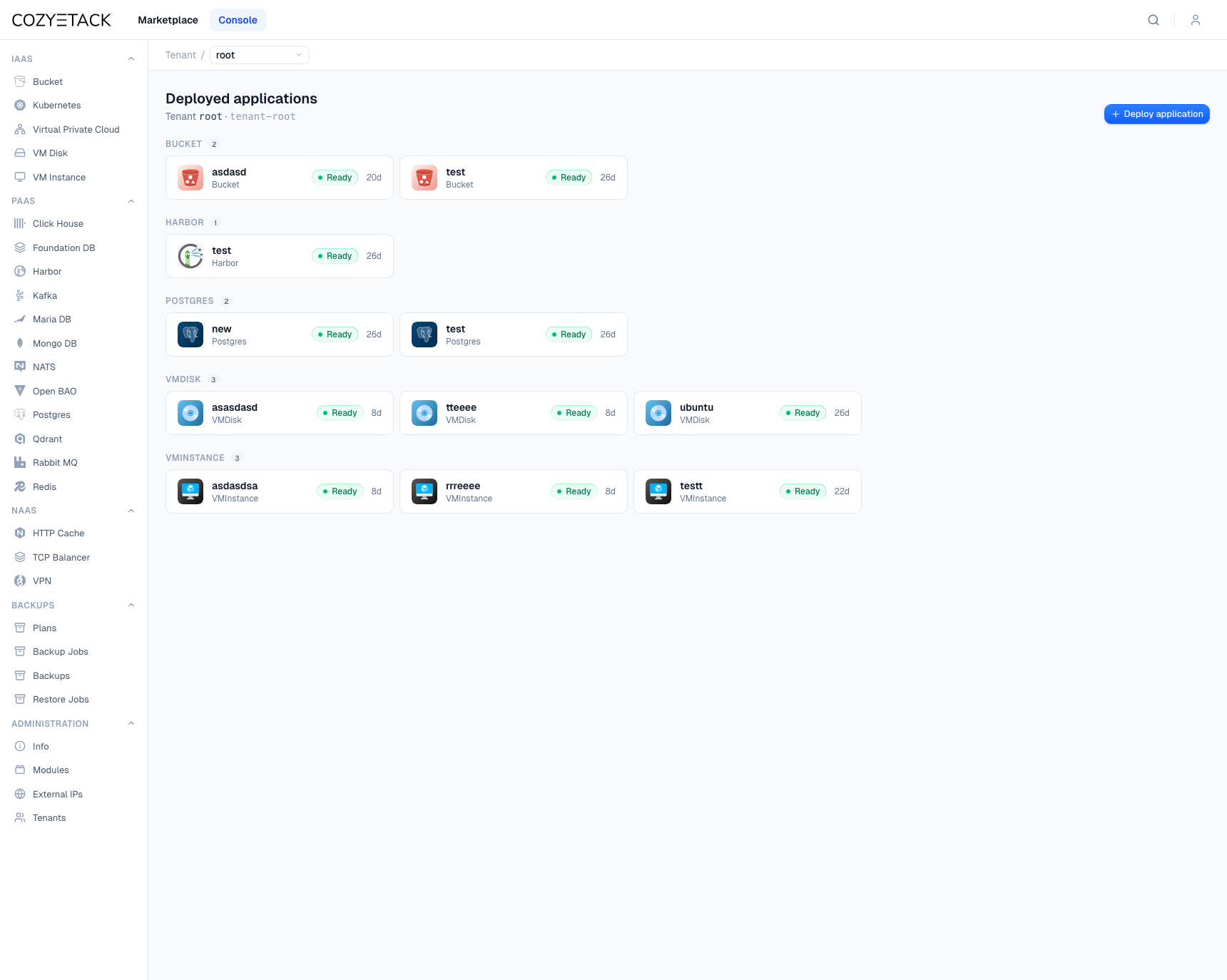Click the rrreeee VMInstance thumbnail icon
Viewport: 1227px width, 980px height.
(424, 491)
